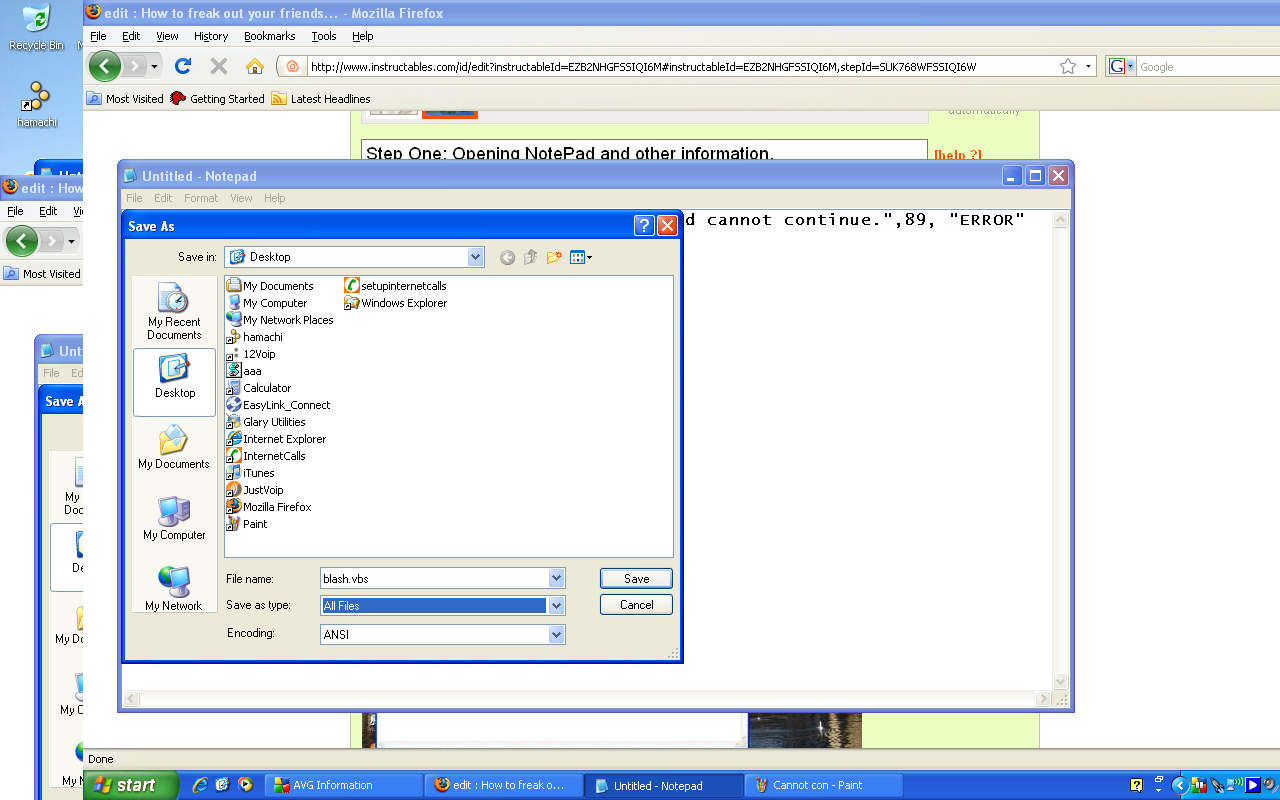Click the blash.vbs file name field
Image resolution: width=1280 pixels, height=800 pixels.
(x=433, y=578)
